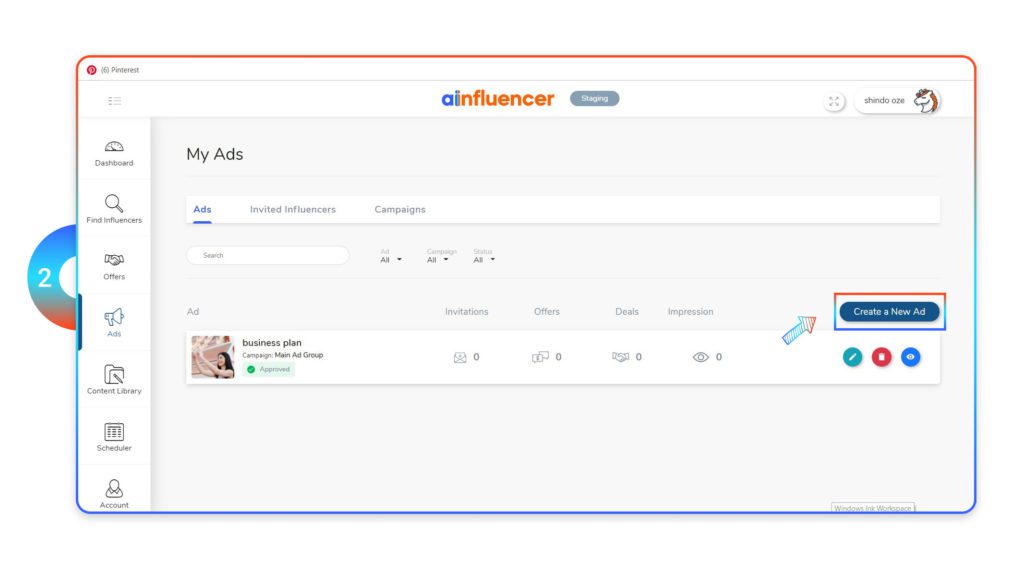The height and width of the screenshot is (571, 1024).
Task: Select the (6) Pinterest browser tab
Action: point(113,70)
